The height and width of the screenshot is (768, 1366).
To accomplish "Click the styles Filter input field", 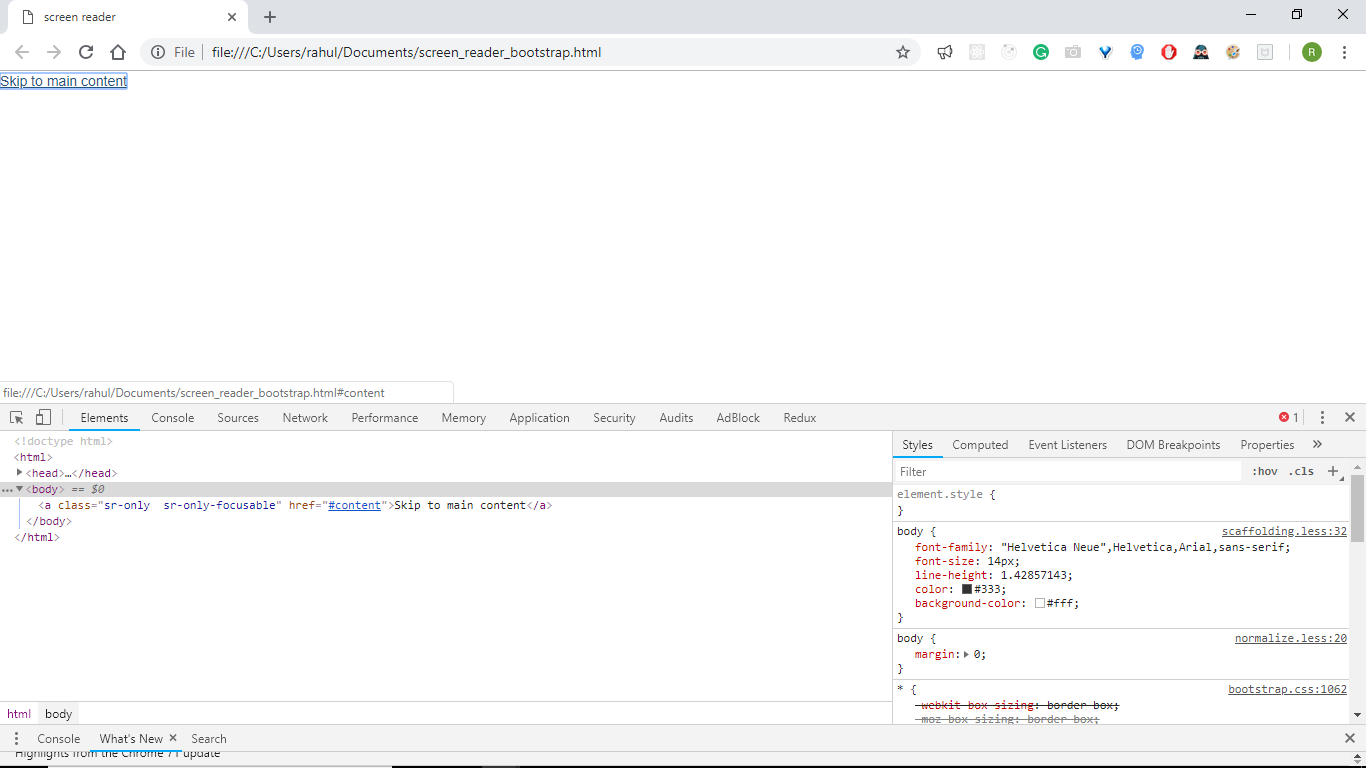I will pos(1065,472).
